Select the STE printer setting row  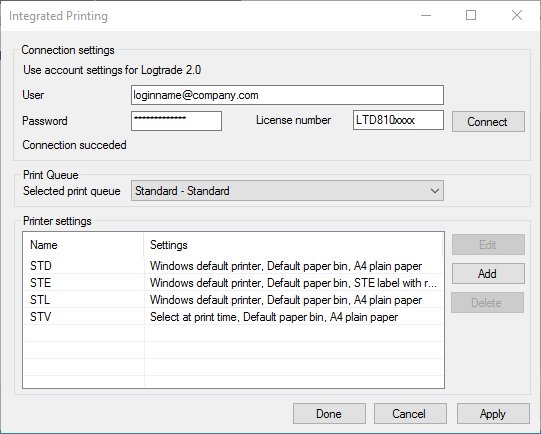click(233, 283)
